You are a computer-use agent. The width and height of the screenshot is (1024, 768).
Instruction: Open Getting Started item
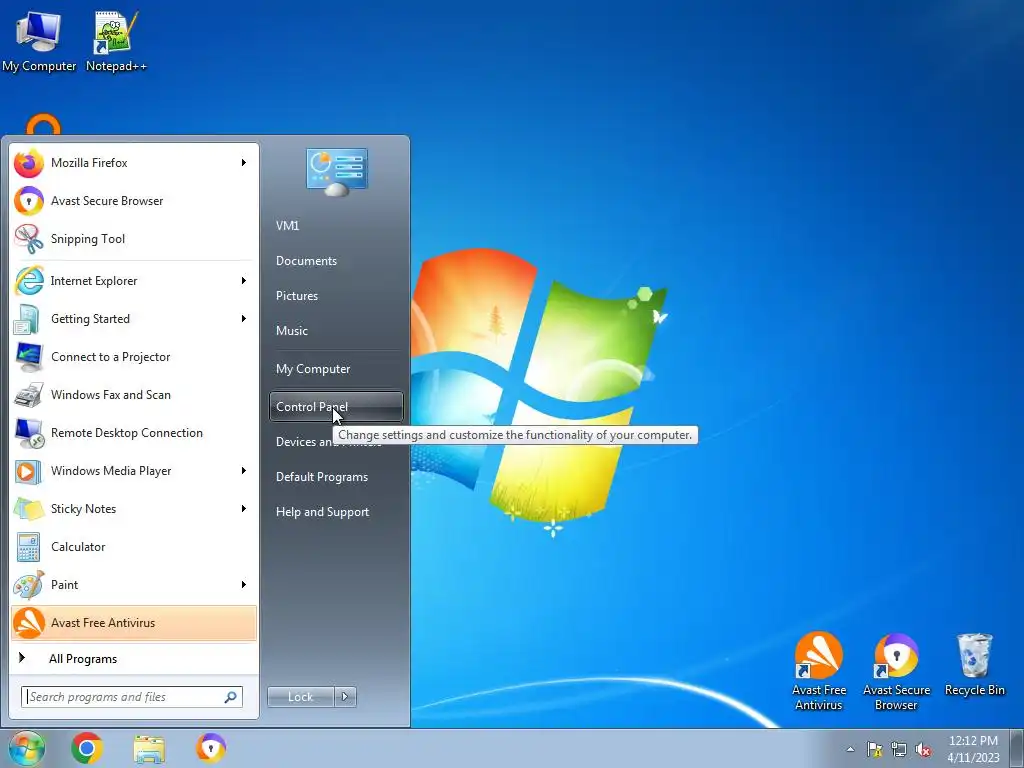point(133,319)
